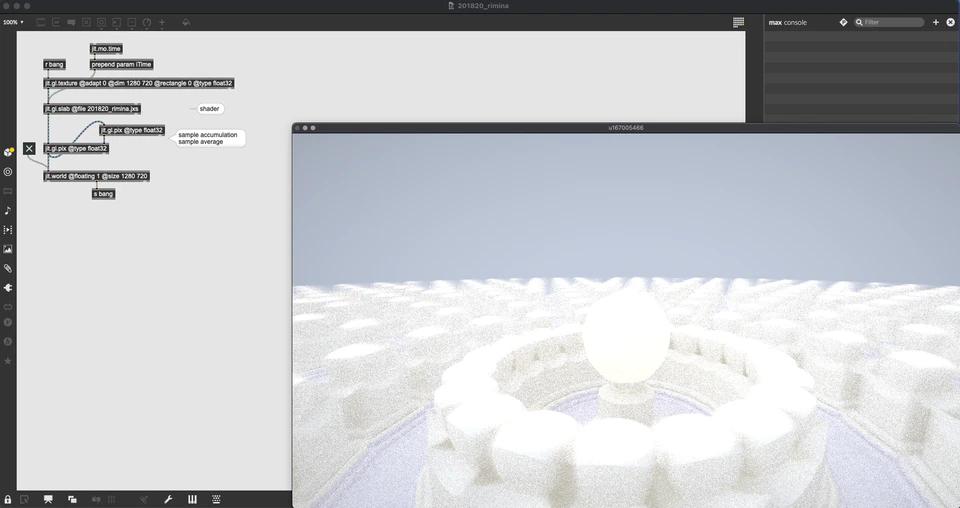Click the wrench inspector icon in bottom toolbar

tap(168, 499)
